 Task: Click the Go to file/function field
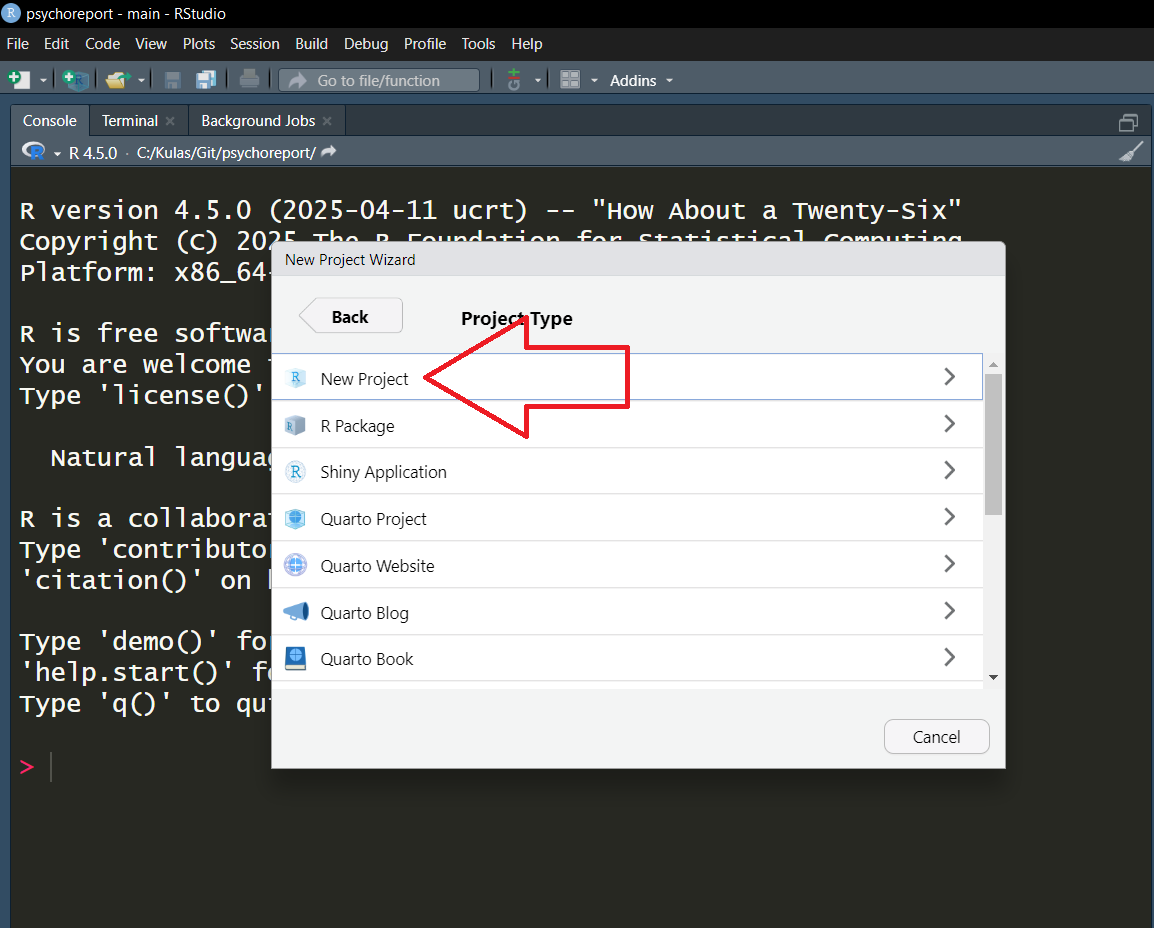click(x=380, y=80)
